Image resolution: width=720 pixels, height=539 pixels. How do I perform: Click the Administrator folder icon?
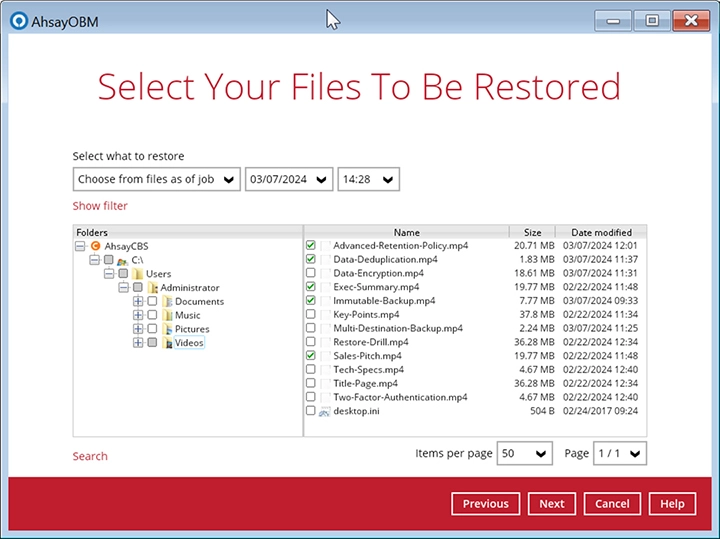[152, 288]
